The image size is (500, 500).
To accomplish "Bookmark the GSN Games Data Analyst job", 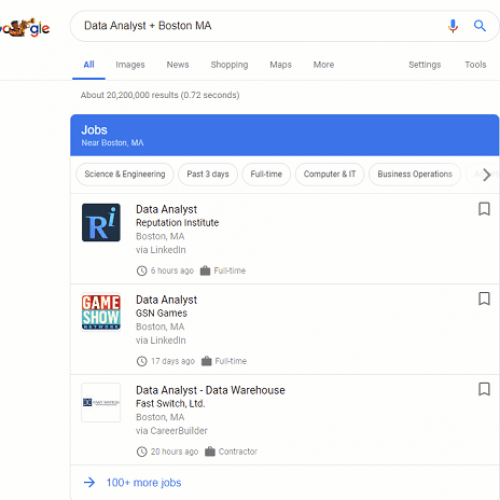I will pos(484,299).
